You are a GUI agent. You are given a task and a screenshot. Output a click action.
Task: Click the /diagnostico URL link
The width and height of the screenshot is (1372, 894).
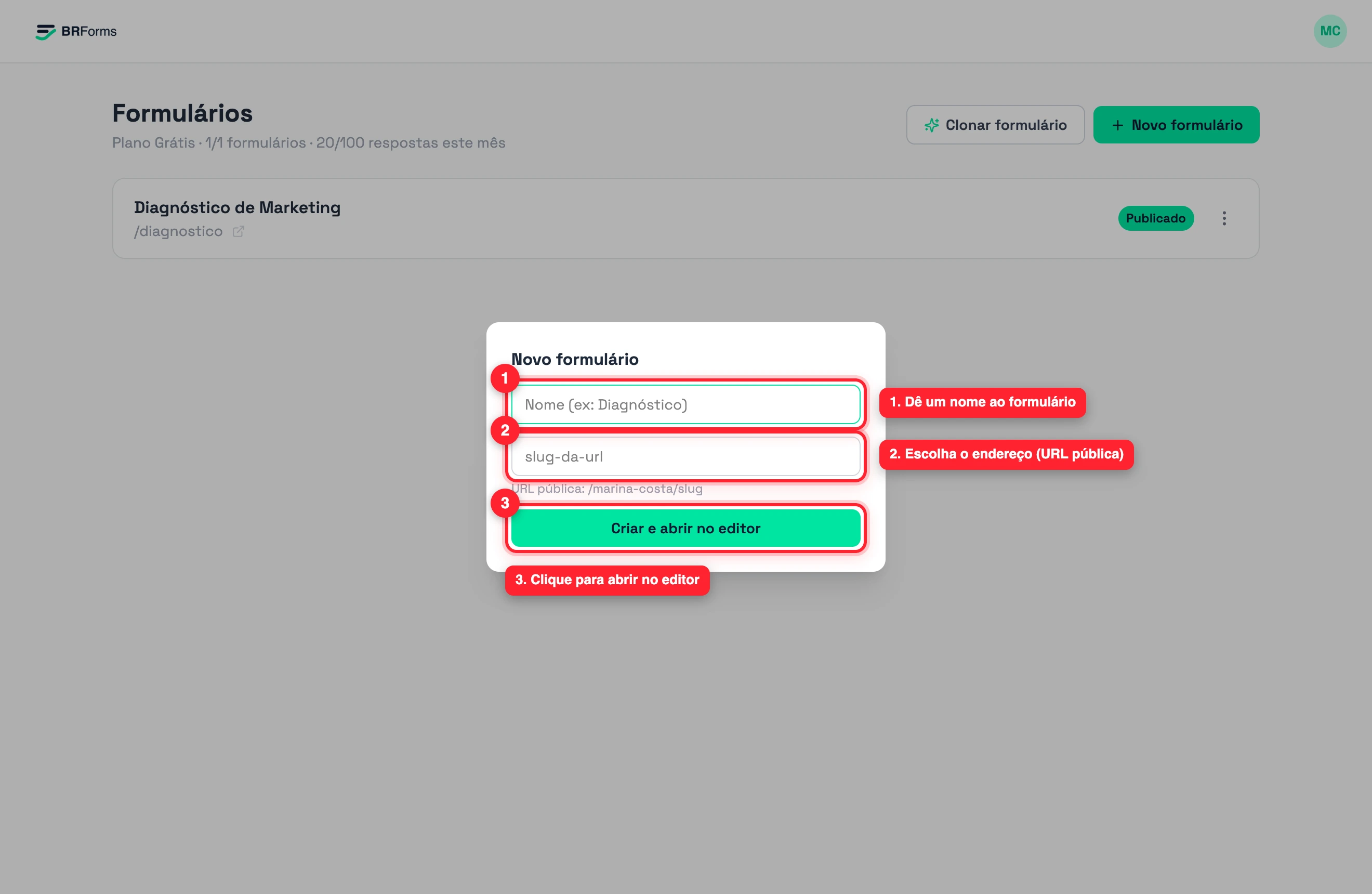[x=178, y=232]
